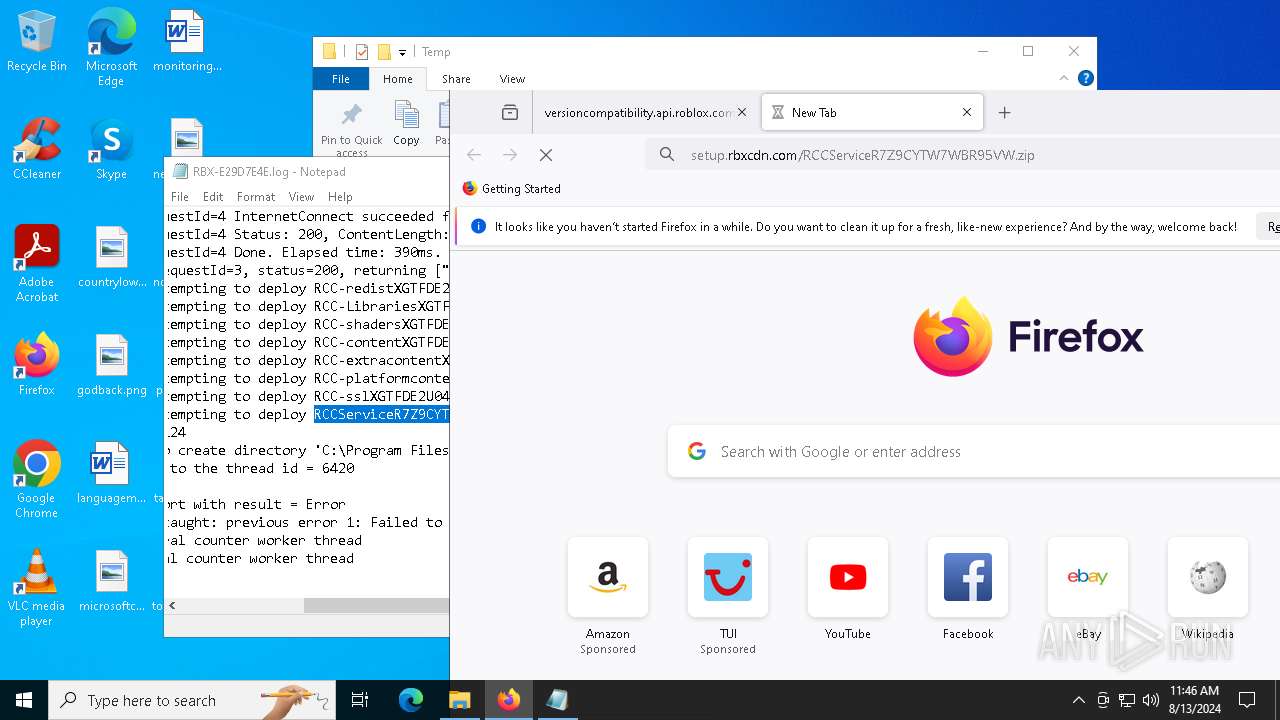Open the network icon in system tray

(x=1127, y=700)
